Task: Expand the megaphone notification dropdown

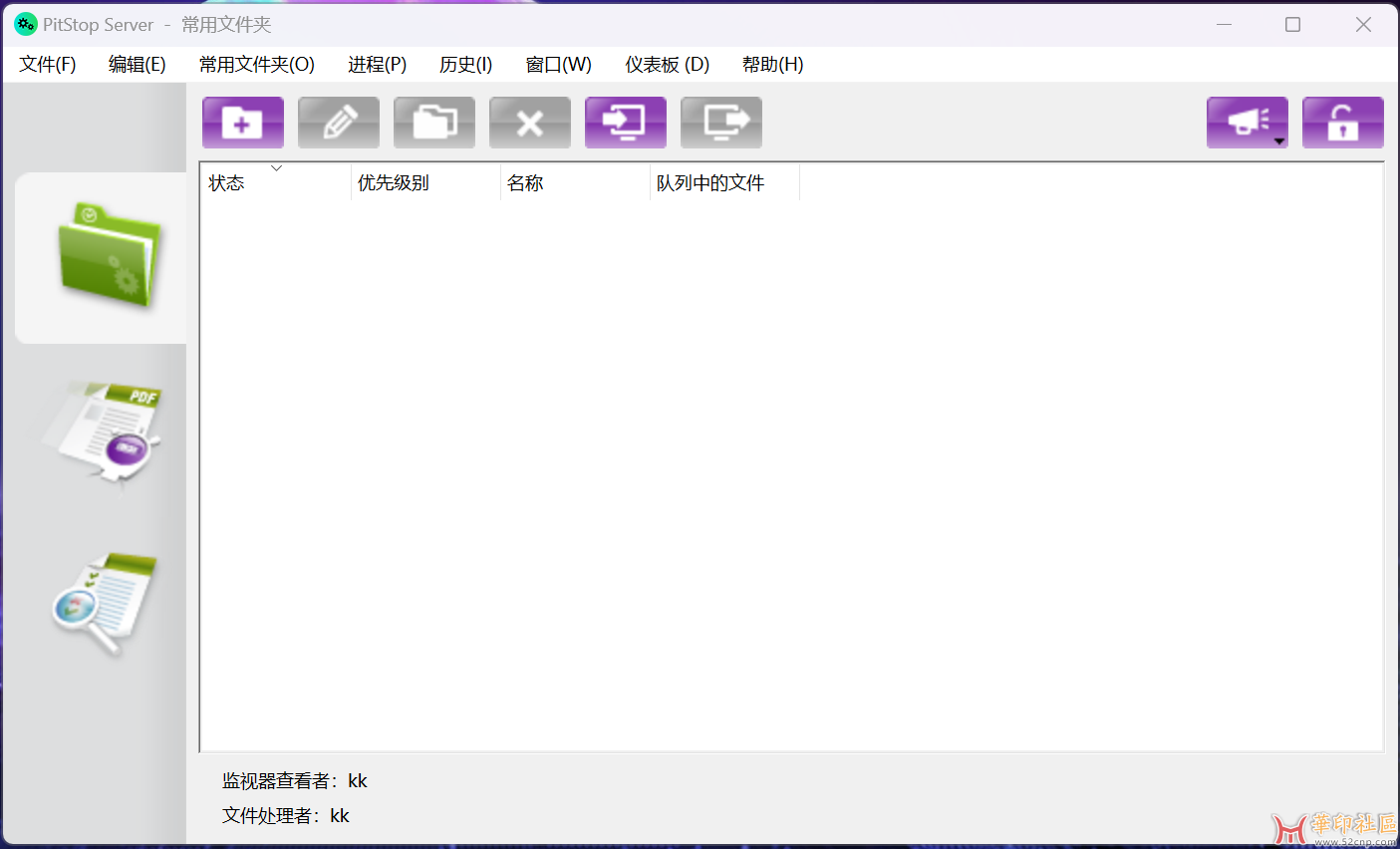Action: tap(1278, 141)
